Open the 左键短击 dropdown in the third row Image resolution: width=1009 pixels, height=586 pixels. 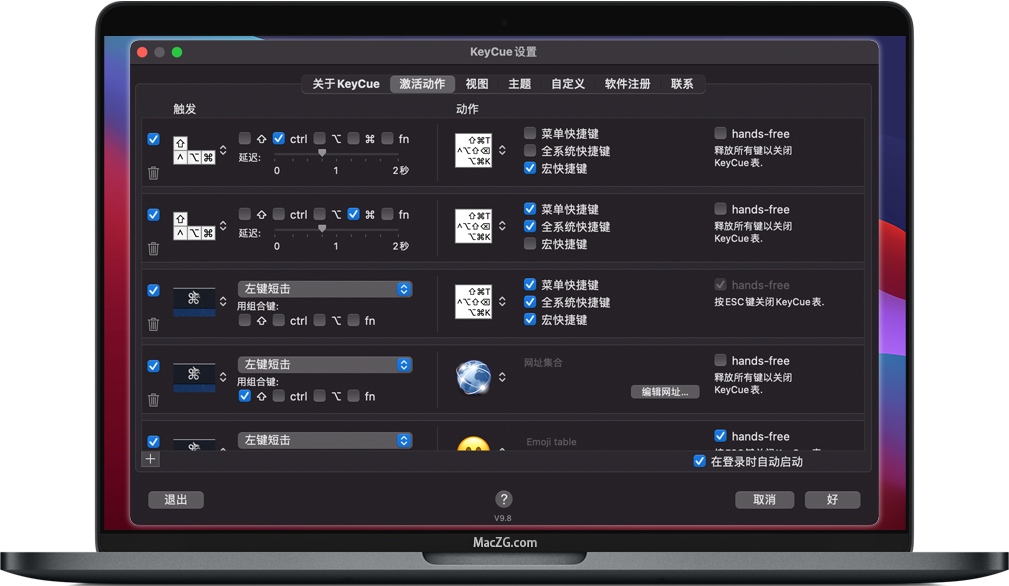(325, 288)
